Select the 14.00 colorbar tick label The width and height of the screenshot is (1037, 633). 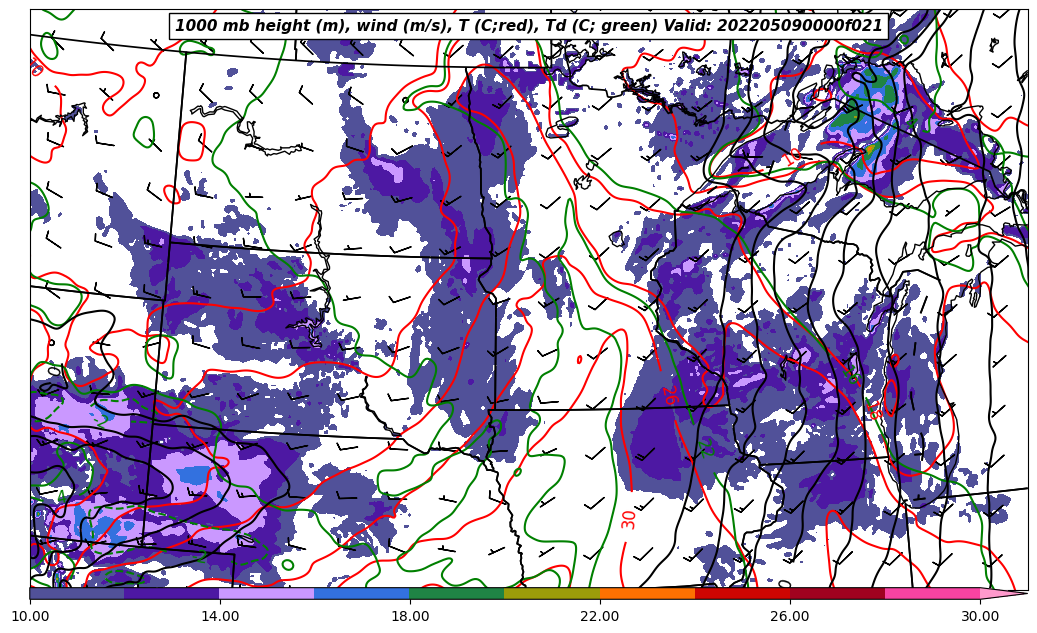(x=220, y=616)
